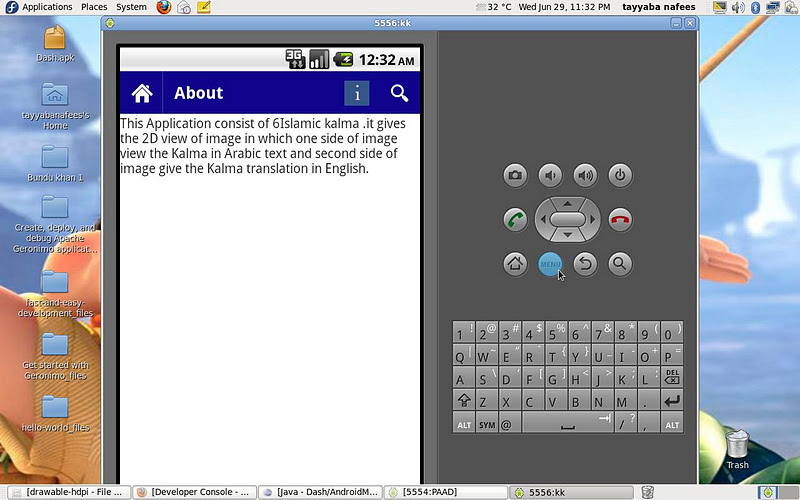Click the 5556:kk window title bar
The image size is (800, 500).
392,23
